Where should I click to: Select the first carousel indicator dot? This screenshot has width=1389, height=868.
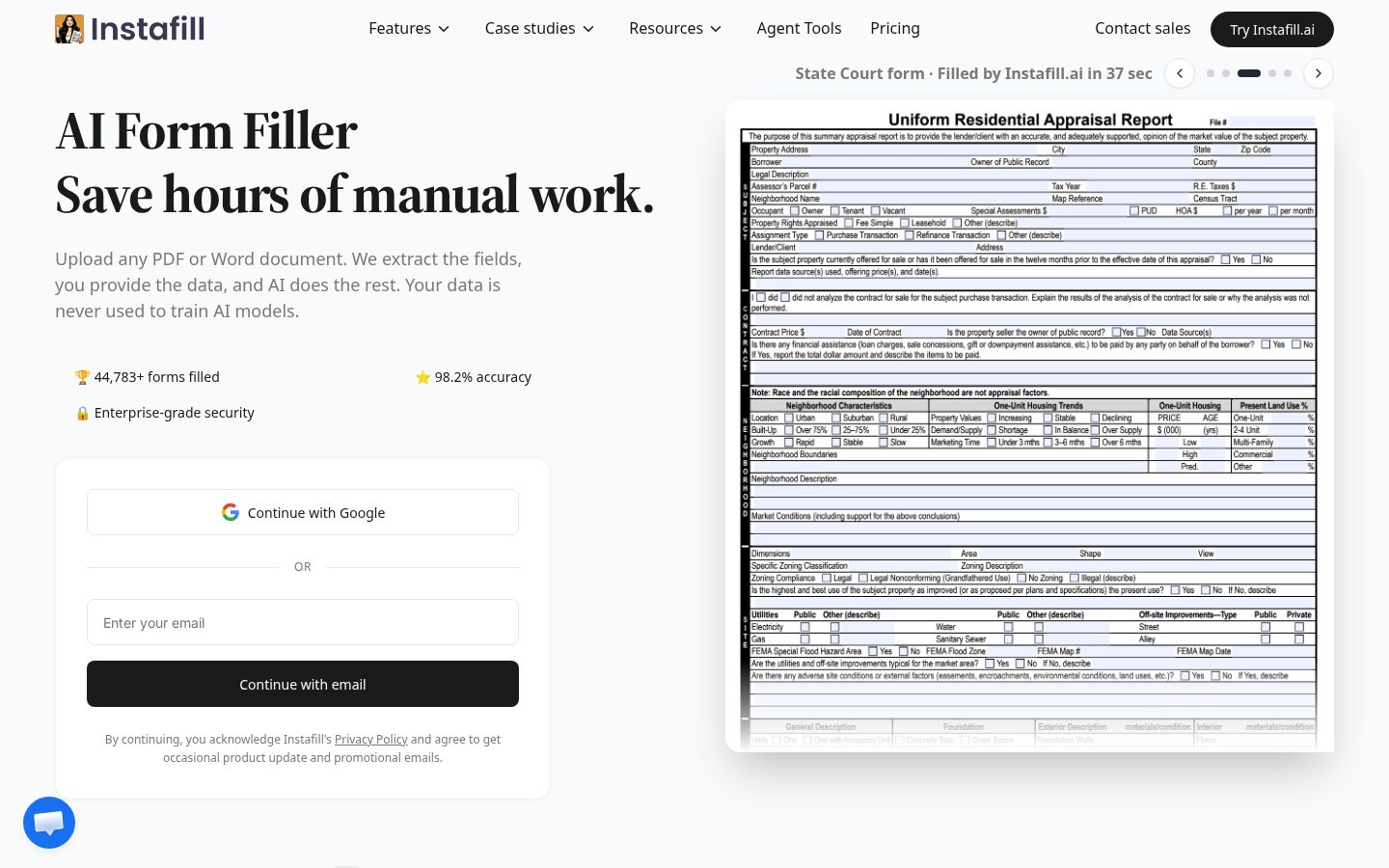coord(1211,73)
